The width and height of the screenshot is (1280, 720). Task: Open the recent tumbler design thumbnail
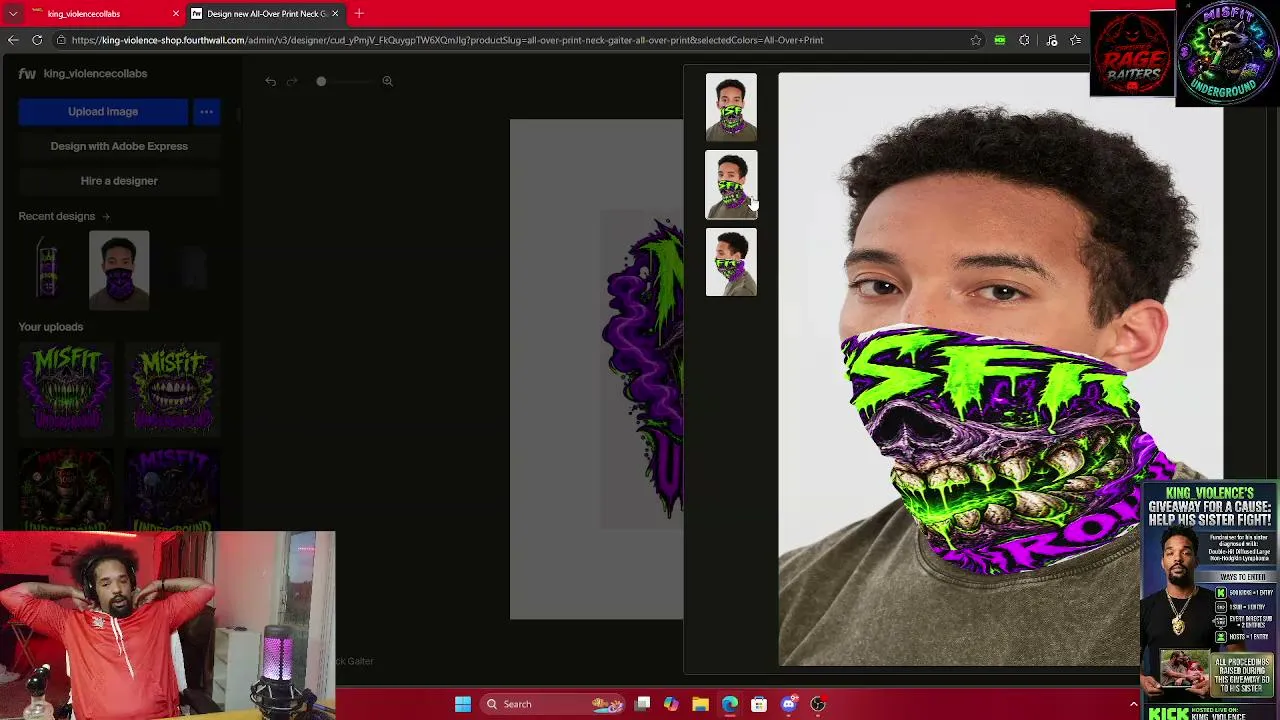coord(48,270)
